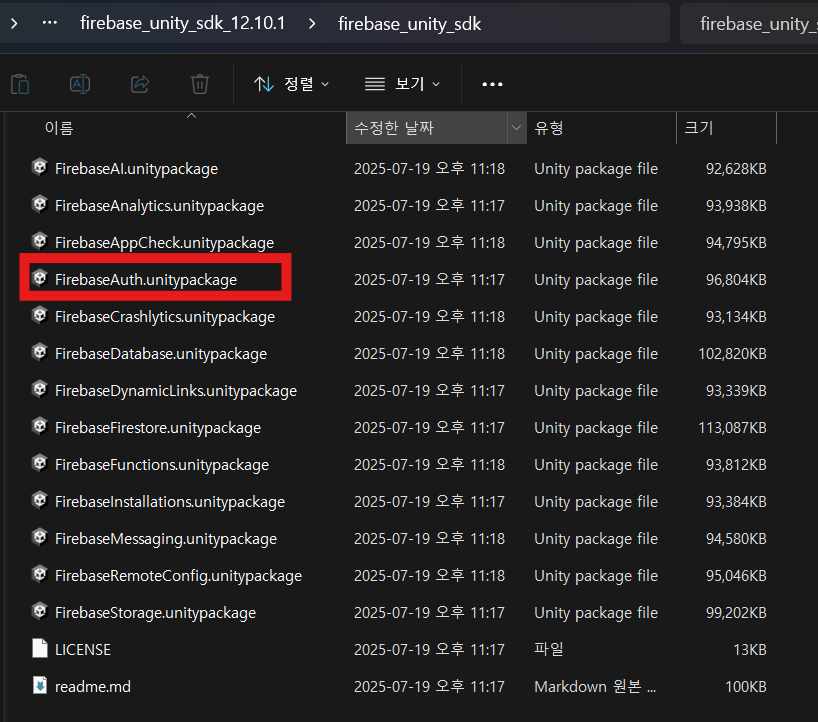Image resolution: width=818 pixels, height=722 pixels.
Task: Click the search box beside the address bar
Action: (x=749, y=23)
